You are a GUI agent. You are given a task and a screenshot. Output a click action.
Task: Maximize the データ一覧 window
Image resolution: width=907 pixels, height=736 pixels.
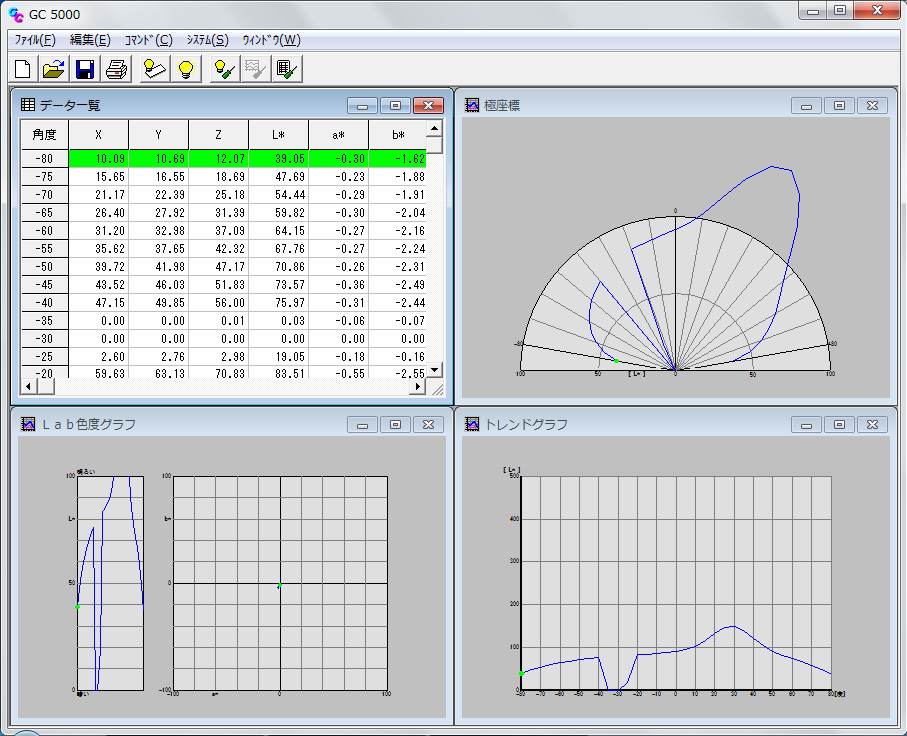tap(395, 105)
